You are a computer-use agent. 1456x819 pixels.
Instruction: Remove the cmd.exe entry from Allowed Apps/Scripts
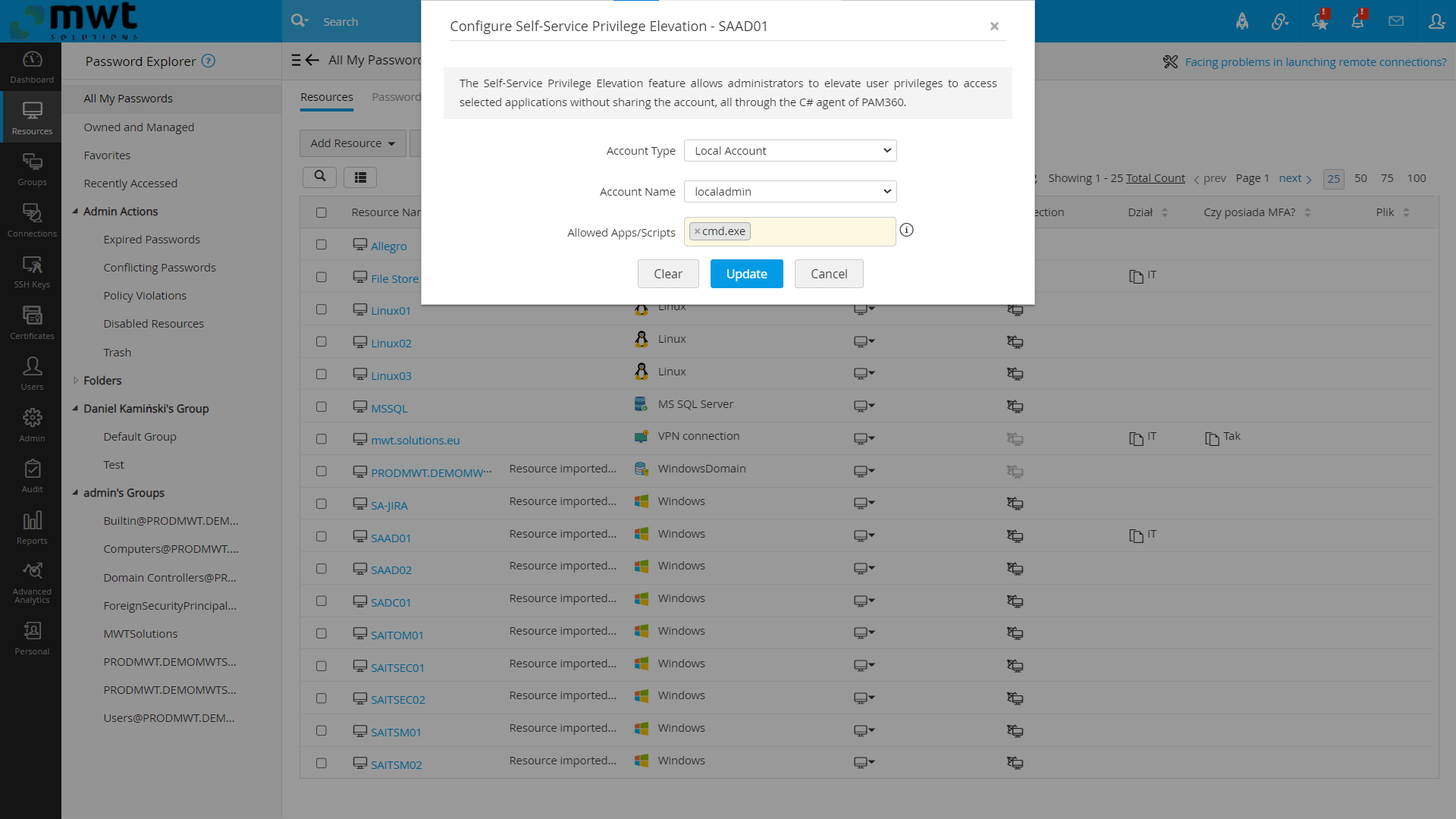[698, 231]
